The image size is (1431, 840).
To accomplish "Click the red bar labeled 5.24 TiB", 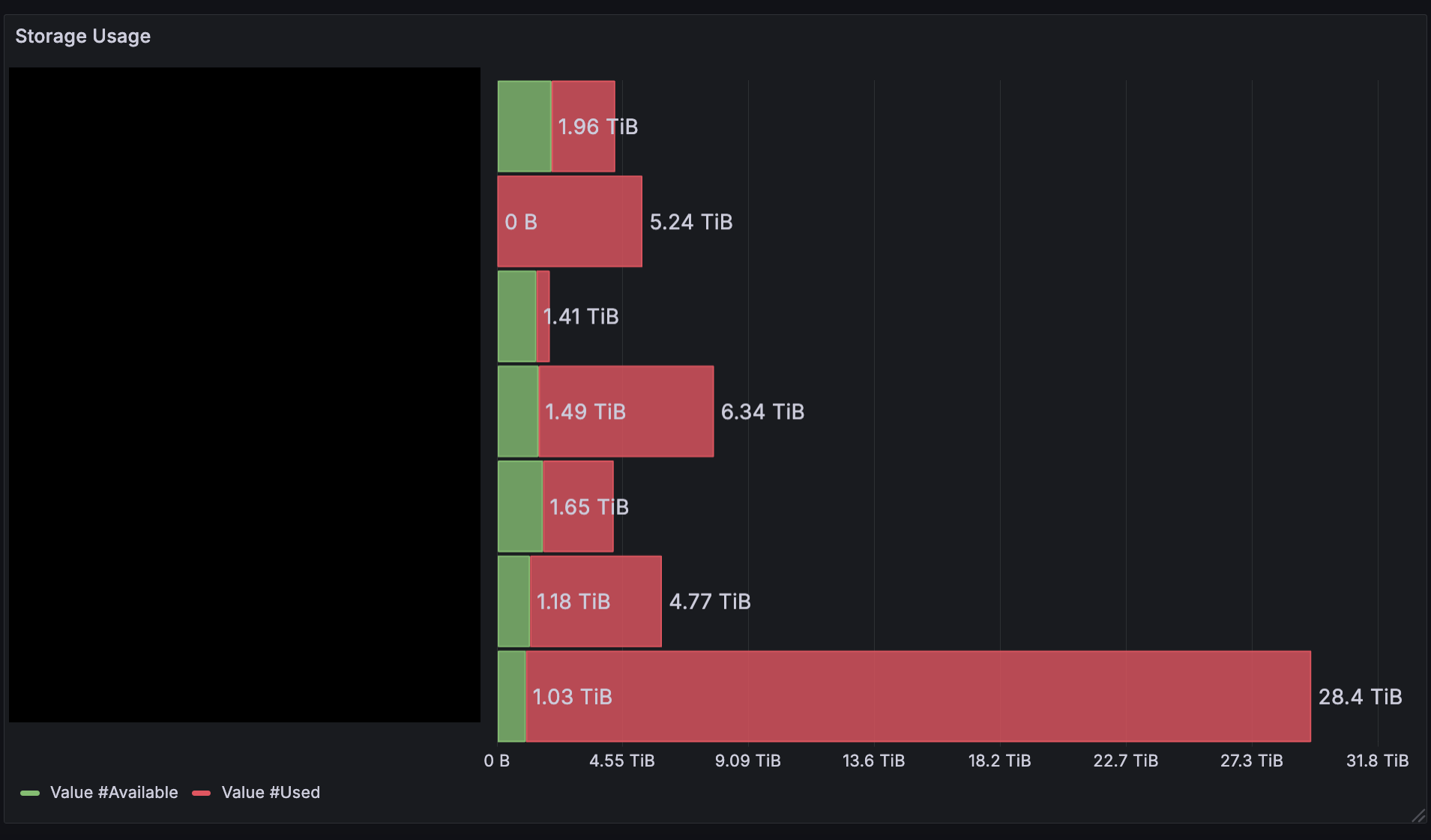I will [570, 221].
